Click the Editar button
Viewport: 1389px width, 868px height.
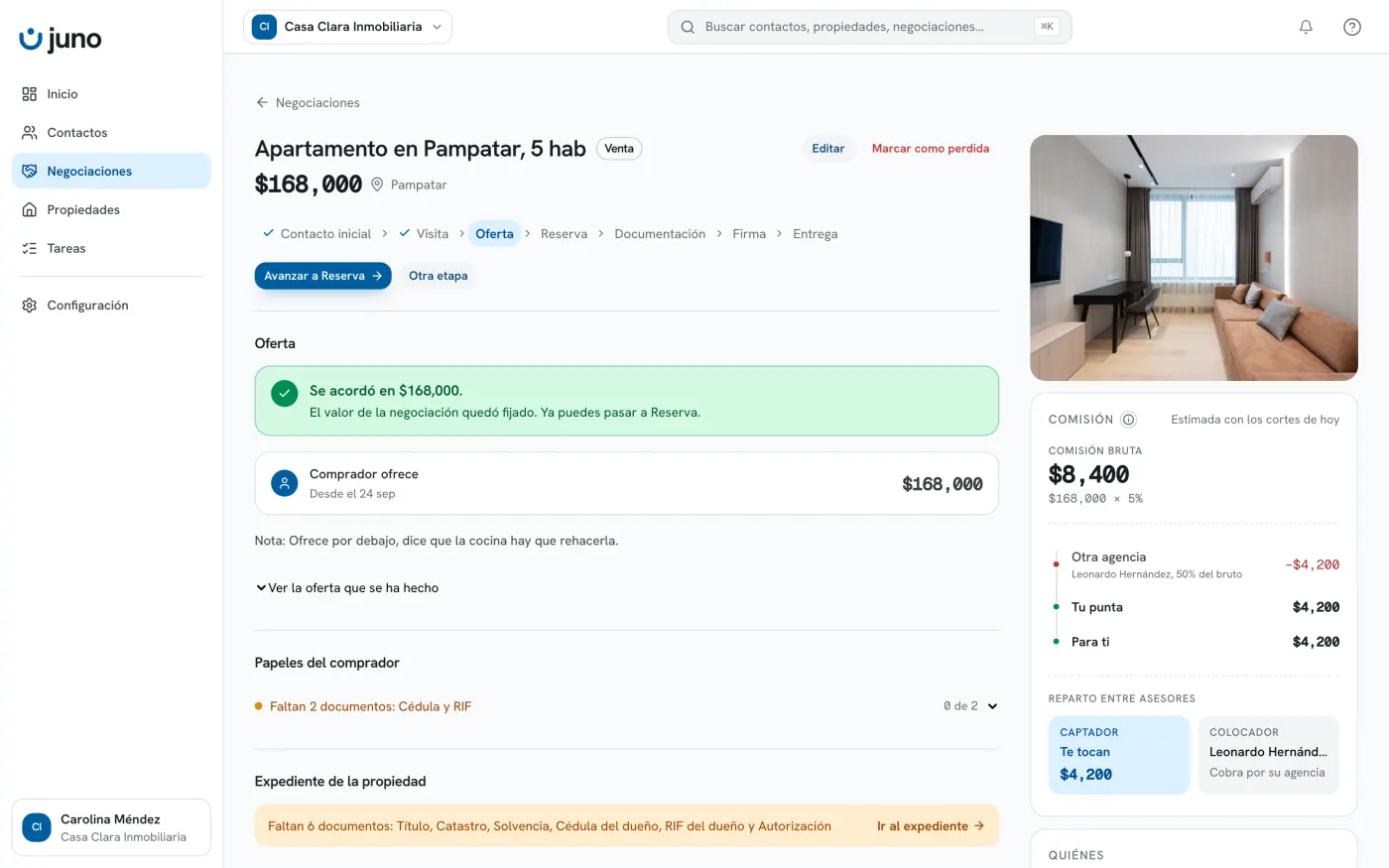828,149
